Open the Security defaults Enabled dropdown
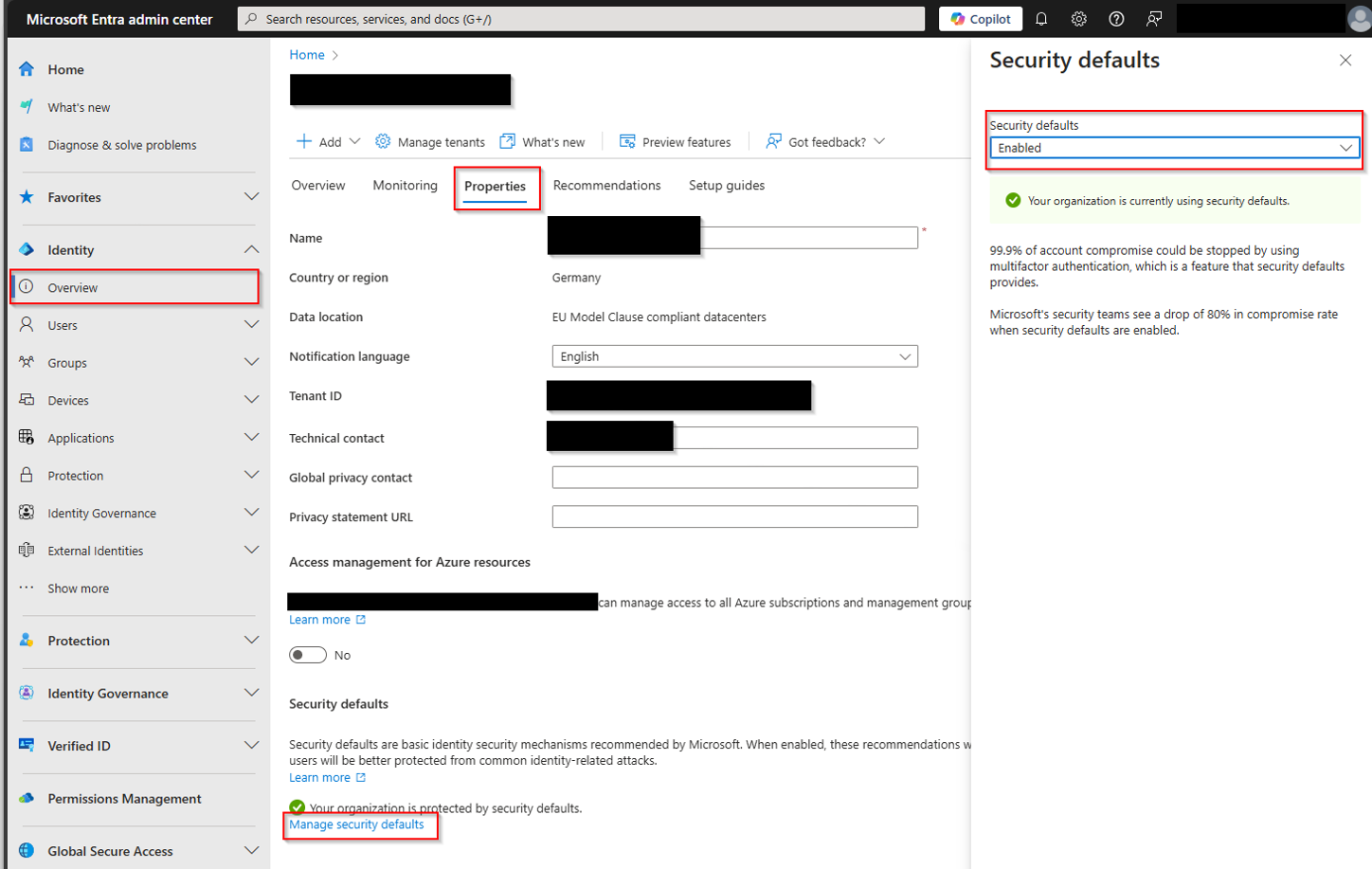 [1174, 148]
